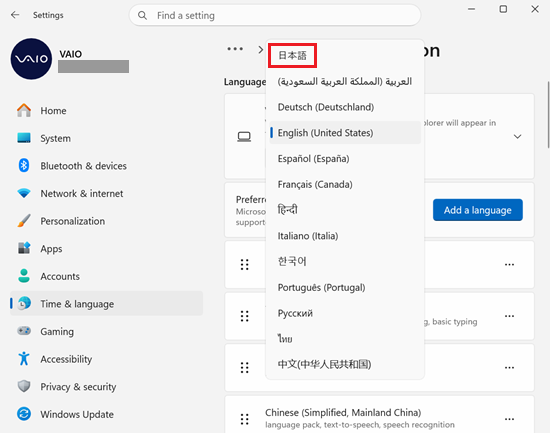The image size is (550, 433).
Task: Click Chinese (Simplified, Mainland China) language entry
Action: (x=379, y=415)
